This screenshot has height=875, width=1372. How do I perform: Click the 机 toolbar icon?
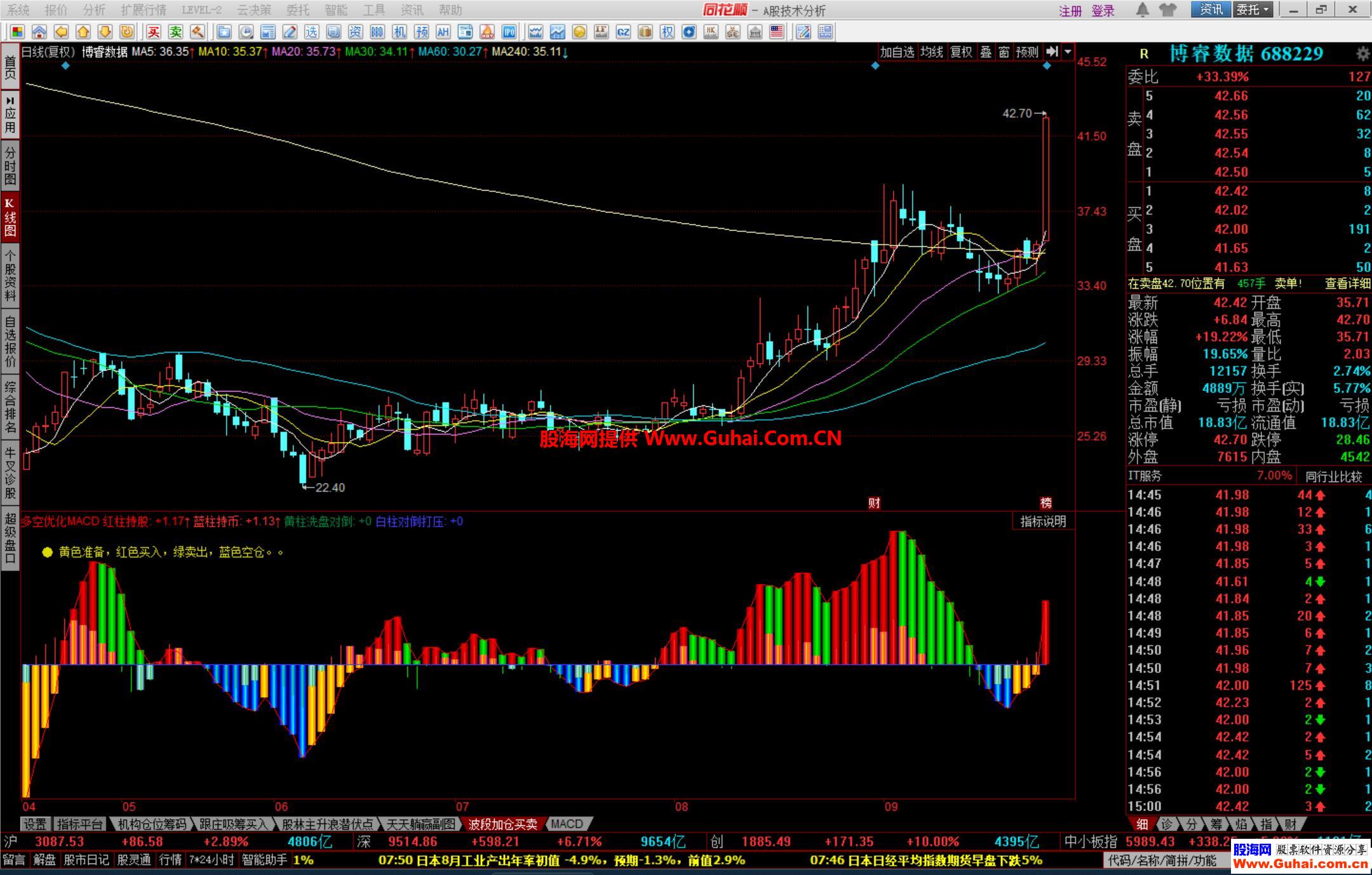click(x=399, y=32)
